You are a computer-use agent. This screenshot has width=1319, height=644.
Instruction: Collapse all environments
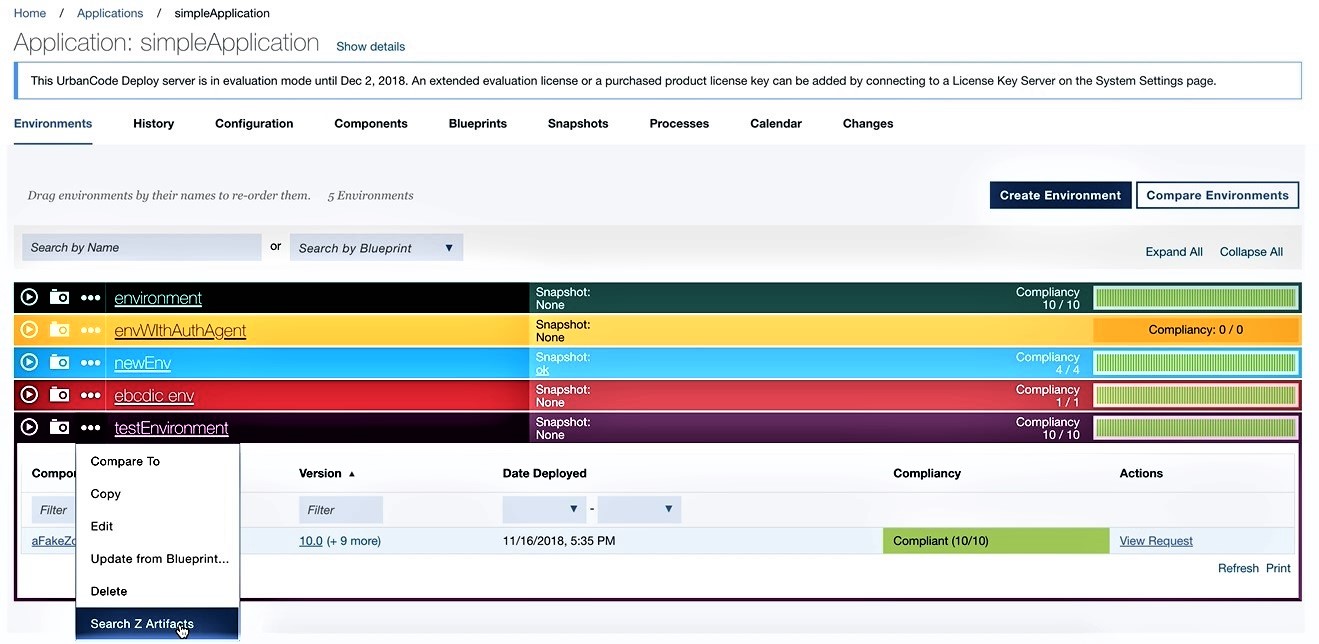click(1251, 252)
